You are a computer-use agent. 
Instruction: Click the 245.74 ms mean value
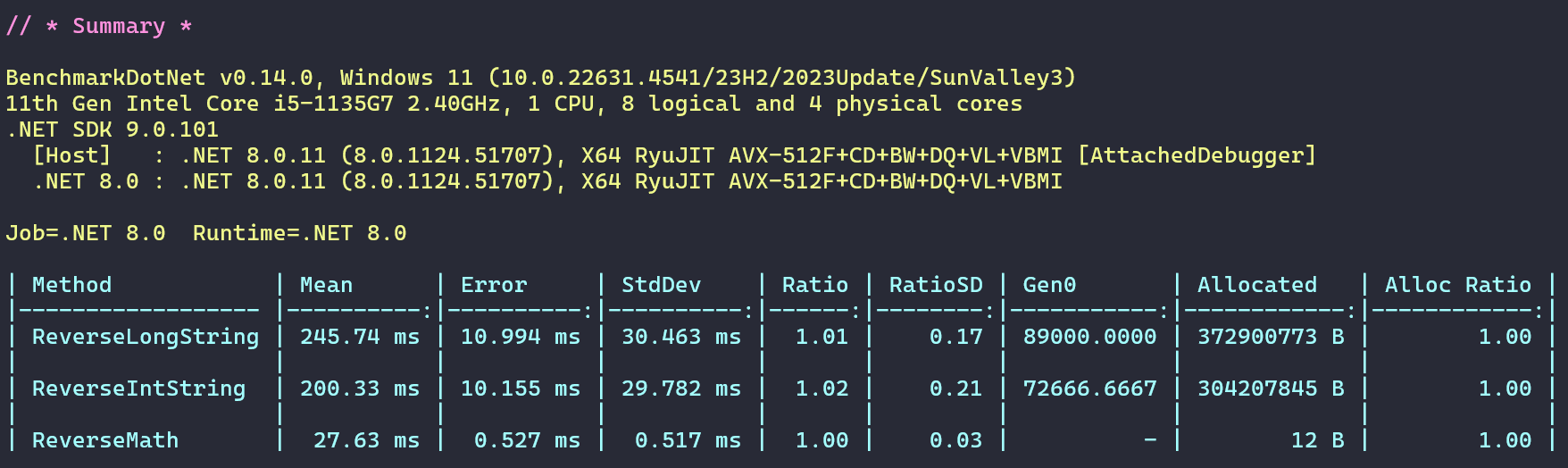click(359, 337)
